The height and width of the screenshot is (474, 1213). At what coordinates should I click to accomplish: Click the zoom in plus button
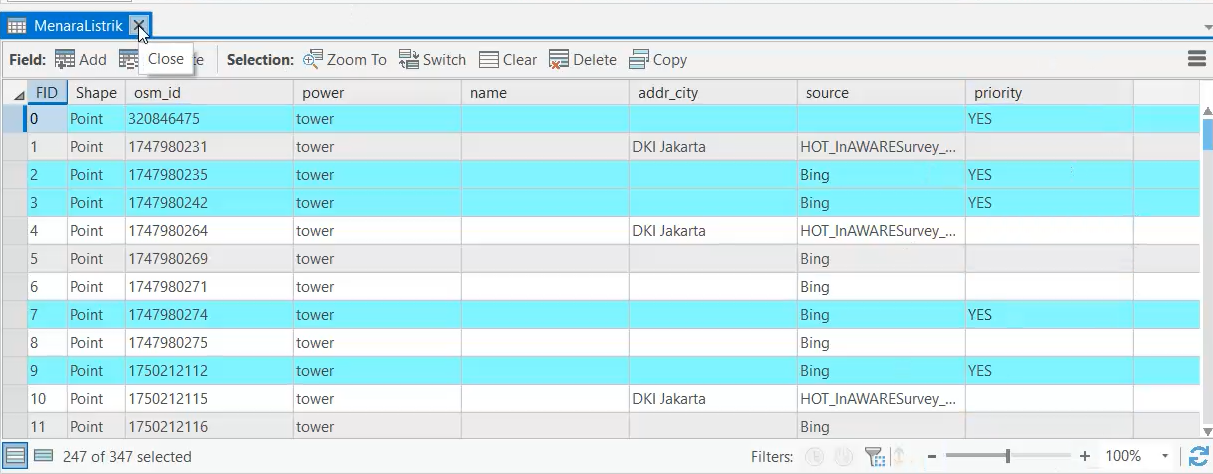pos(1085,456)
